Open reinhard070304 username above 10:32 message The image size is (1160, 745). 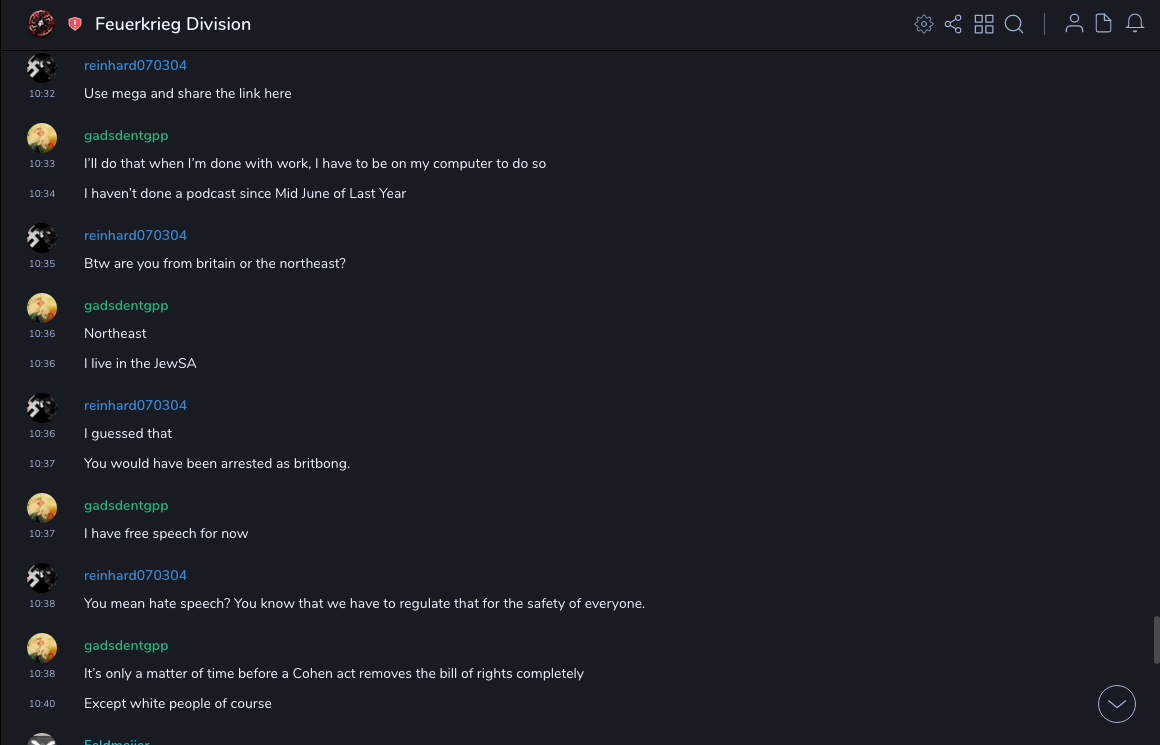(135, 66)
